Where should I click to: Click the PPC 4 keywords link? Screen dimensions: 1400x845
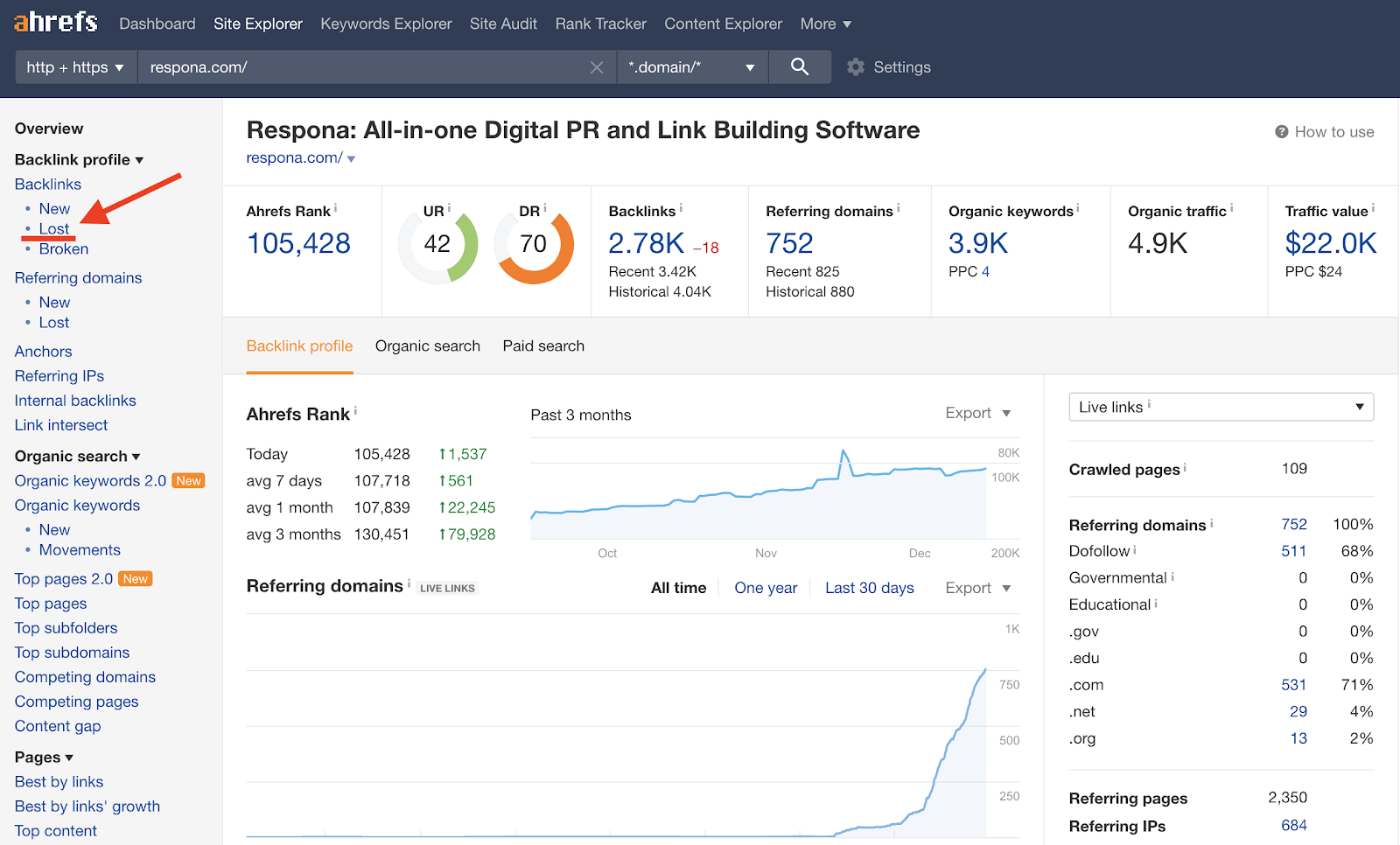985,272
